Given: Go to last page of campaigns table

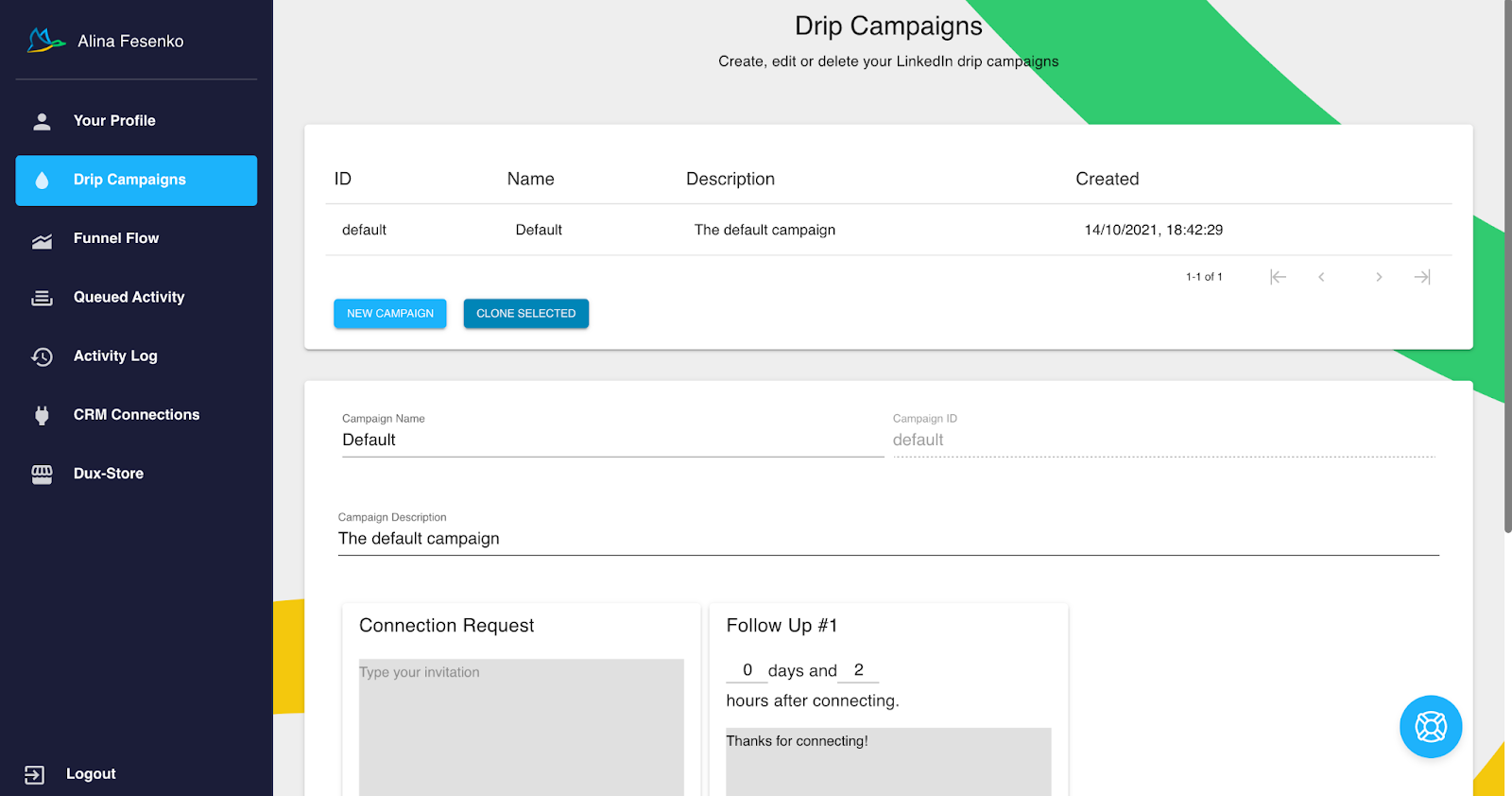Looking at the screenshot, I should pyautogui.click(x=1422, y=277).
